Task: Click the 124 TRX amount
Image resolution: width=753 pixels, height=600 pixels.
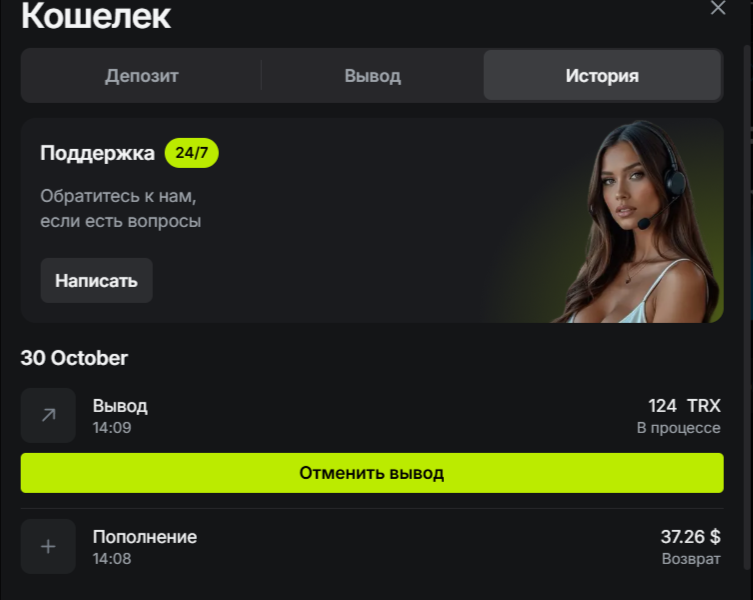Action: (x=684, y=406)
